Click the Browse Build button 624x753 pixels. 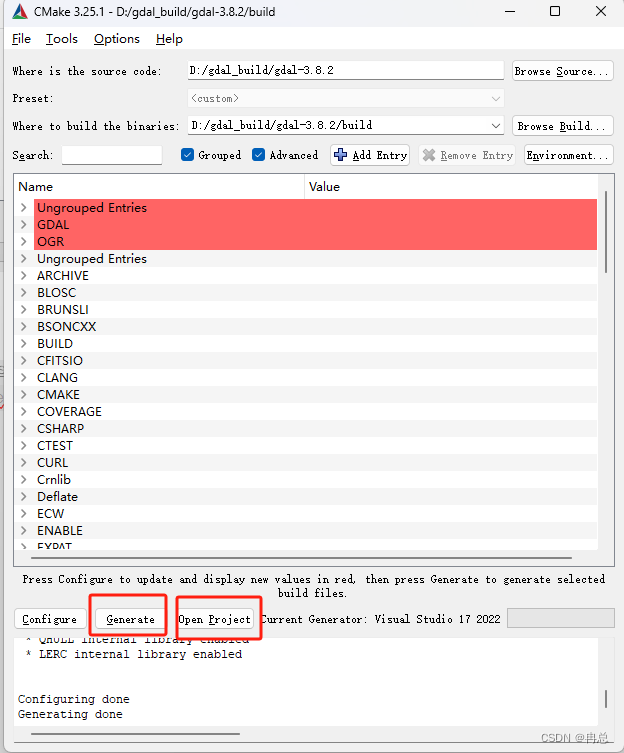[x=563, y=126]
